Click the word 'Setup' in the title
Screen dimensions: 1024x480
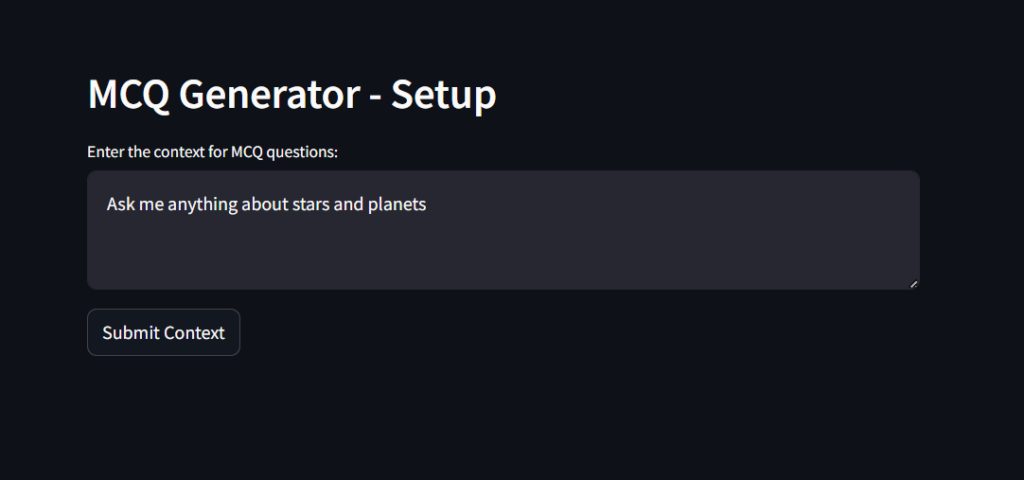coord(443,95)
